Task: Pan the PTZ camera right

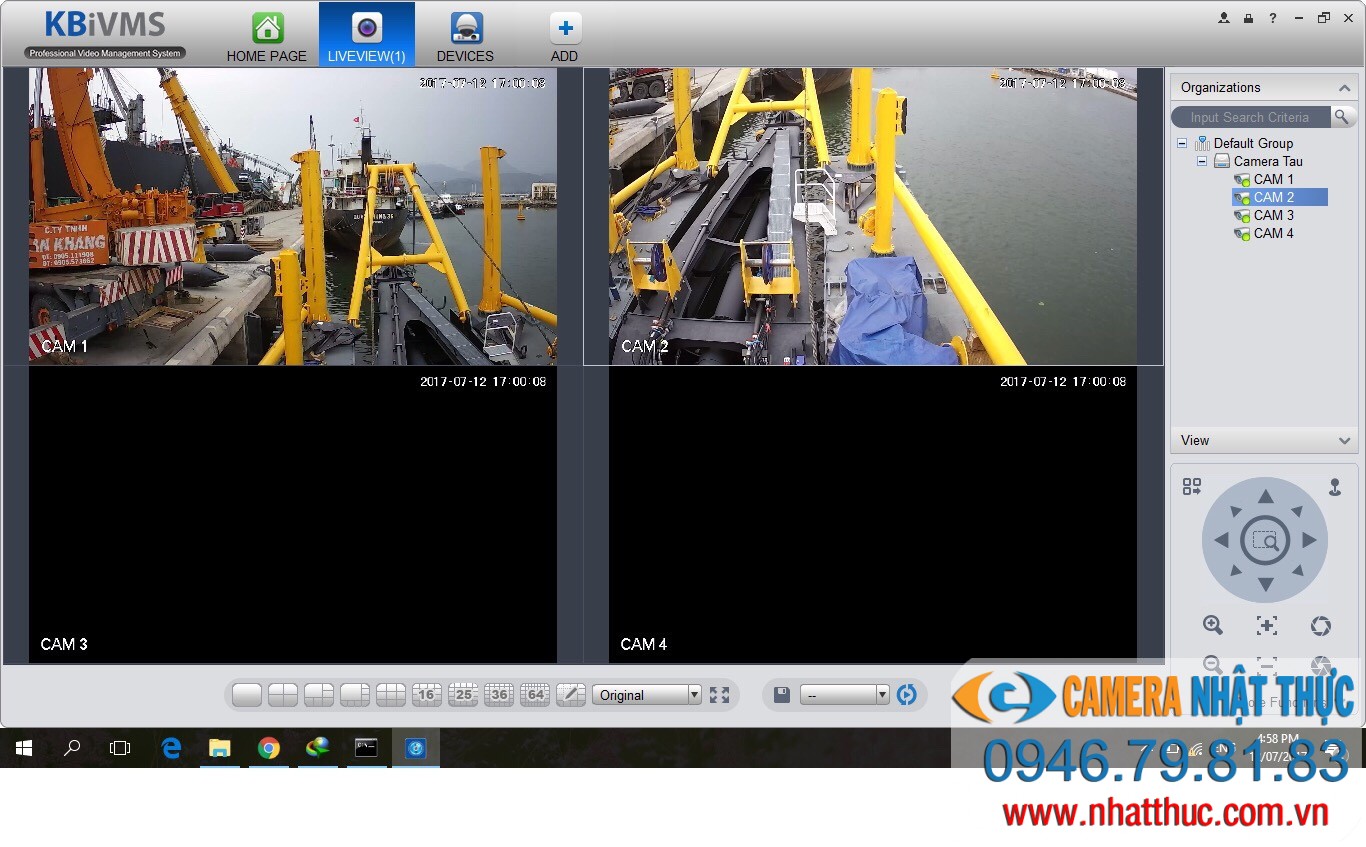Action: tap(1309, 540)
